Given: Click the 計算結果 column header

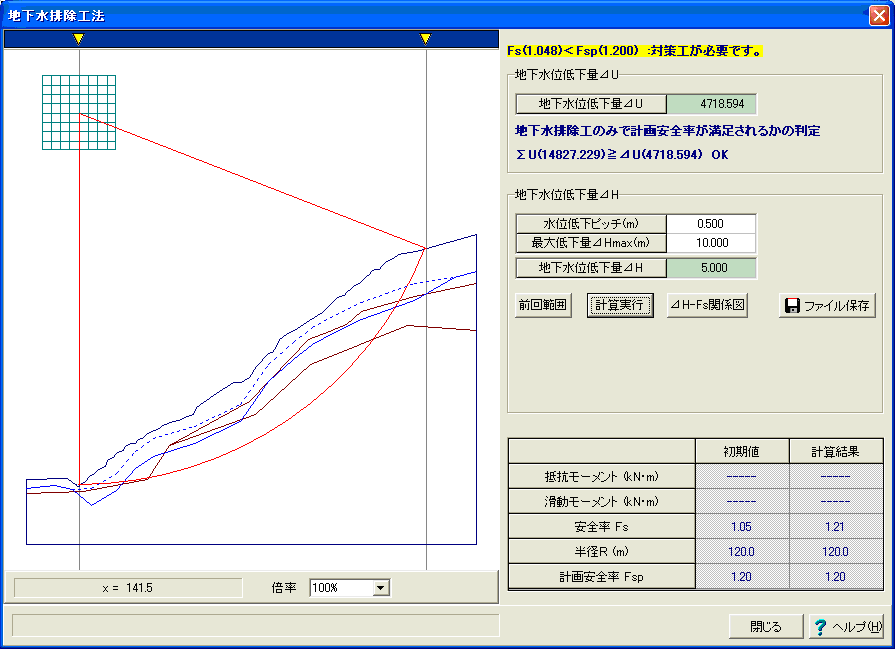Looking at the screenshot, I should click(835, 452).
